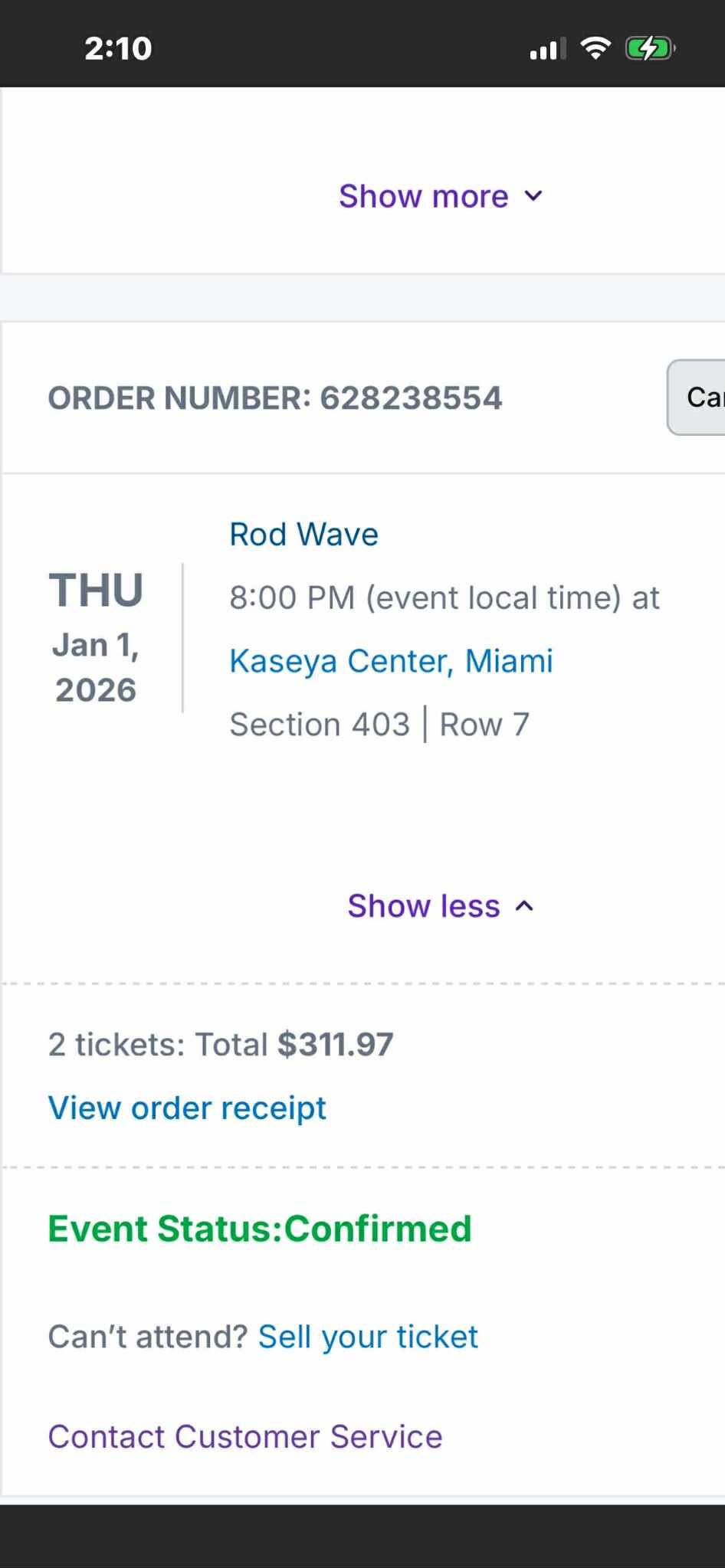Select the order number 628238554
This screenshot has width=725, height=1568.
pyautogui.click(x=275, y=398)
